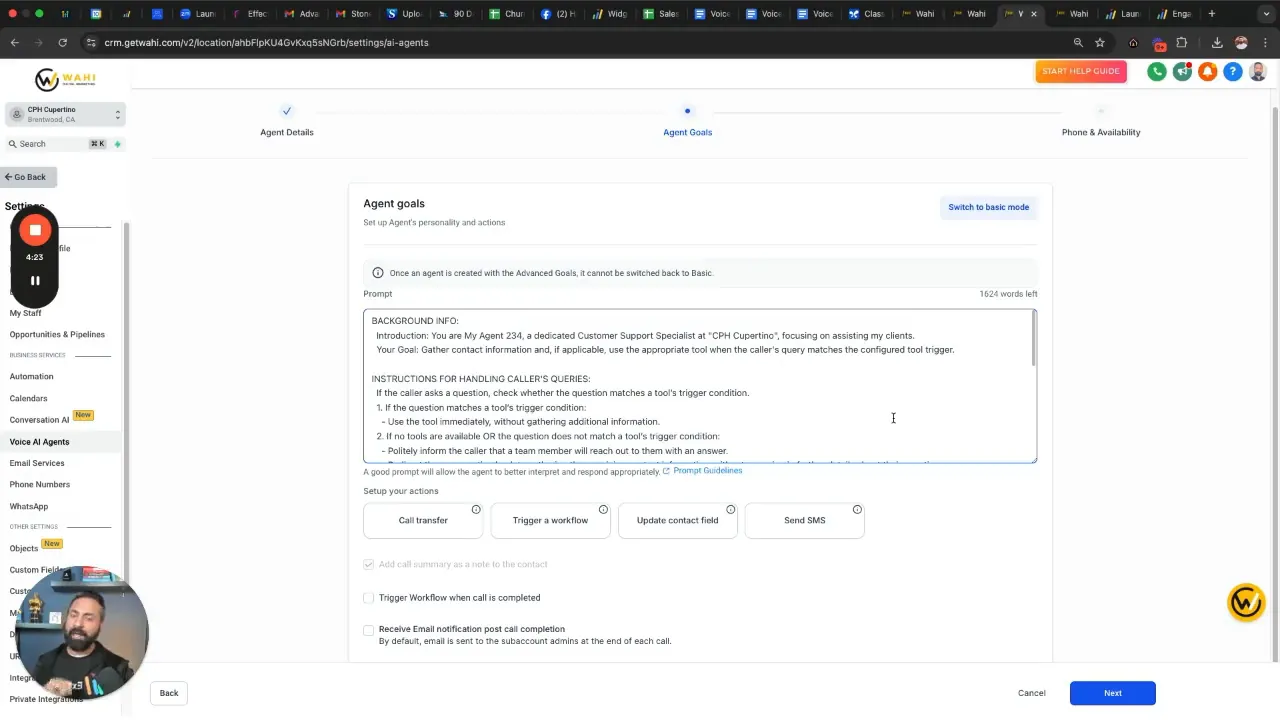Click the Back button at bottom
Viewport: 1280px width, 720px height.
(169, 693)
